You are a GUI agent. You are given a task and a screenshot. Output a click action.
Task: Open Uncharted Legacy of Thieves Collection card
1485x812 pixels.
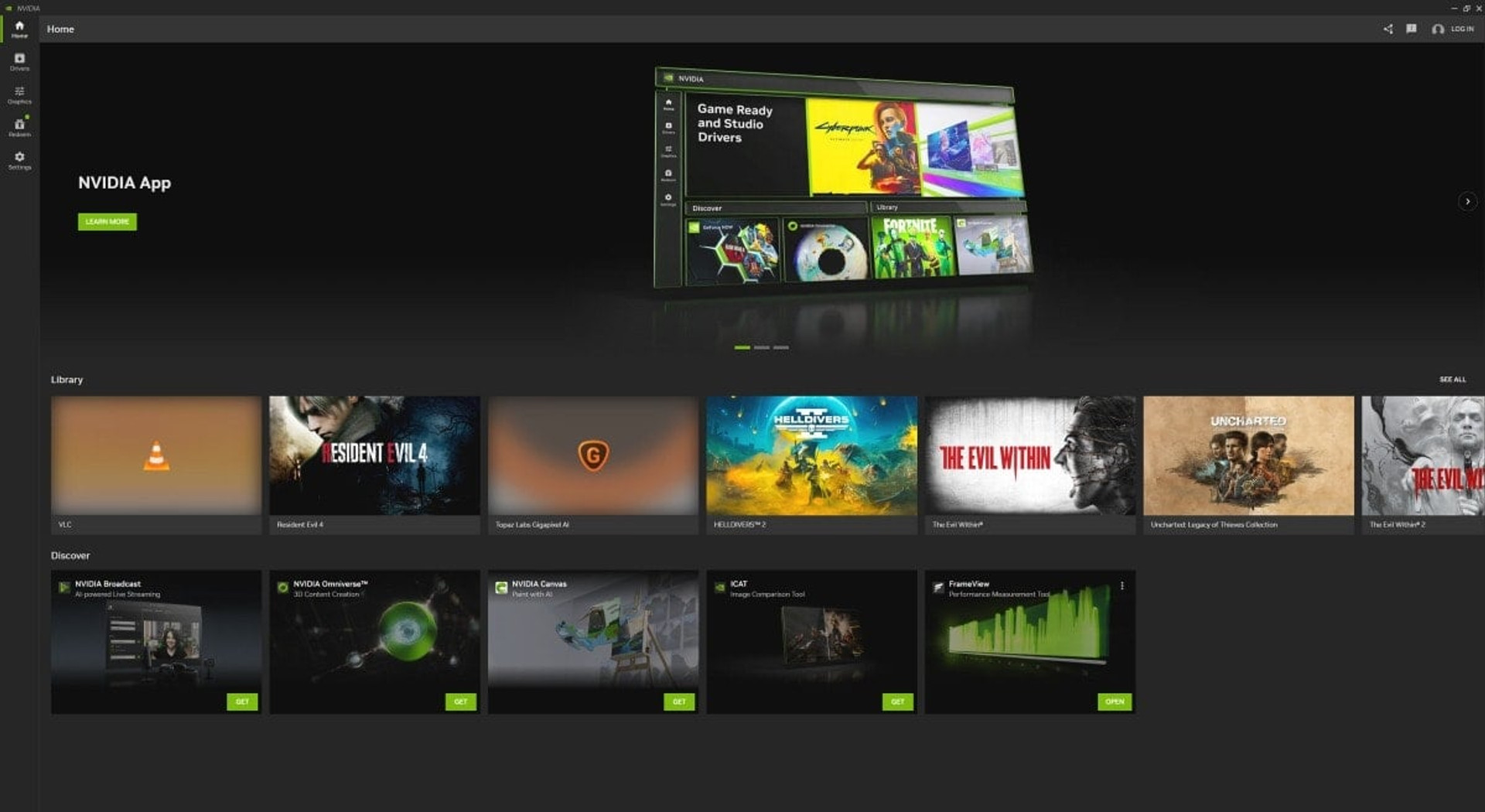click(1248, 465)
